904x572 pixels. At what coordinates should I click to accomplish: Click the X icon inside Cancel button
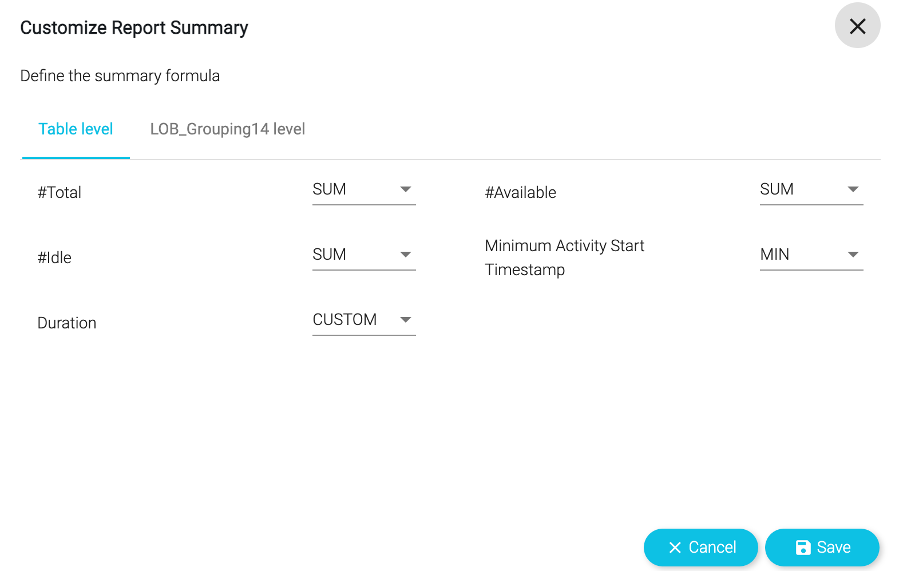pos(675,547)
